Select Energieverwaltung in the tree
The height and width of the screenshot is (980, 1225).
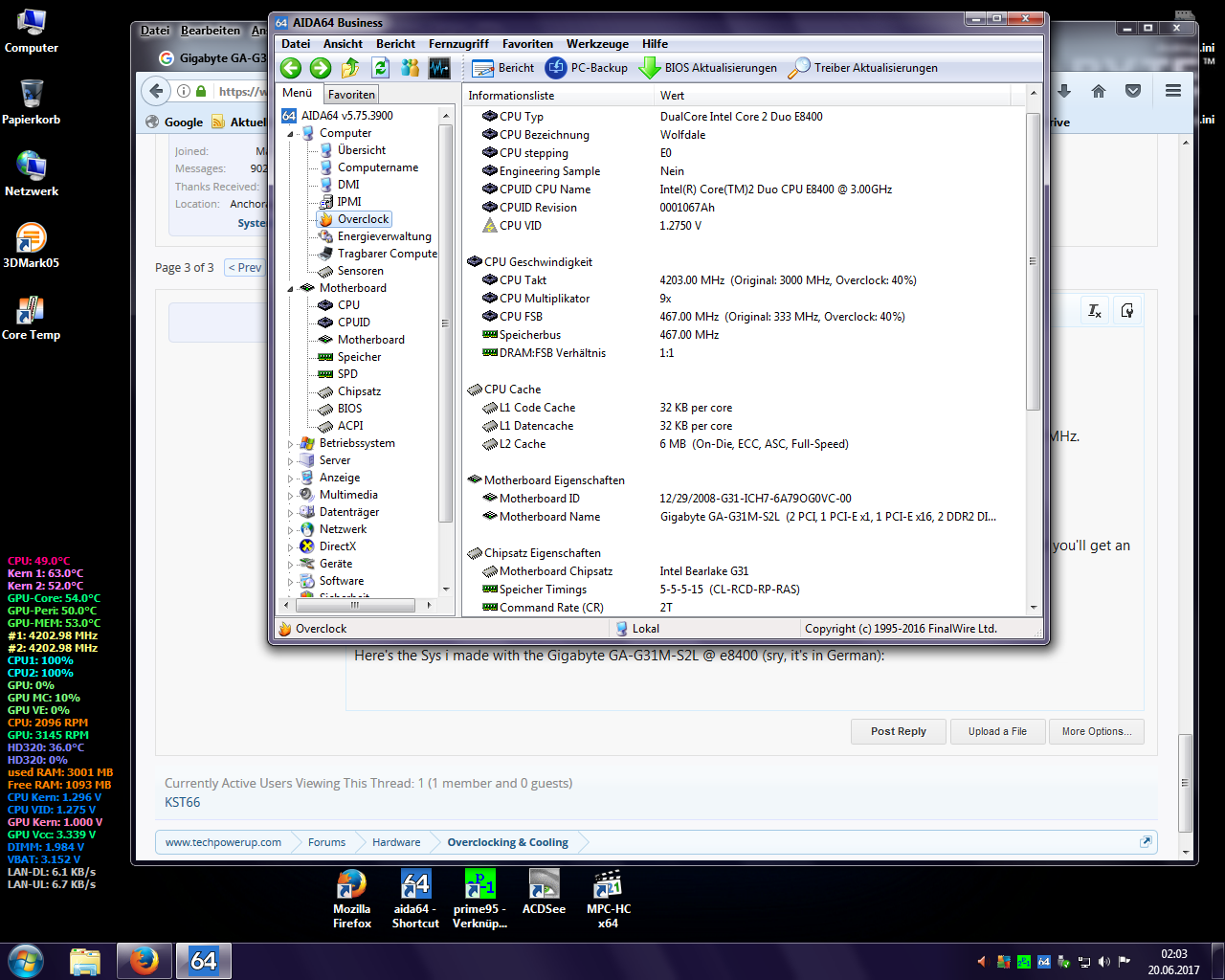[x=384, y=236]
